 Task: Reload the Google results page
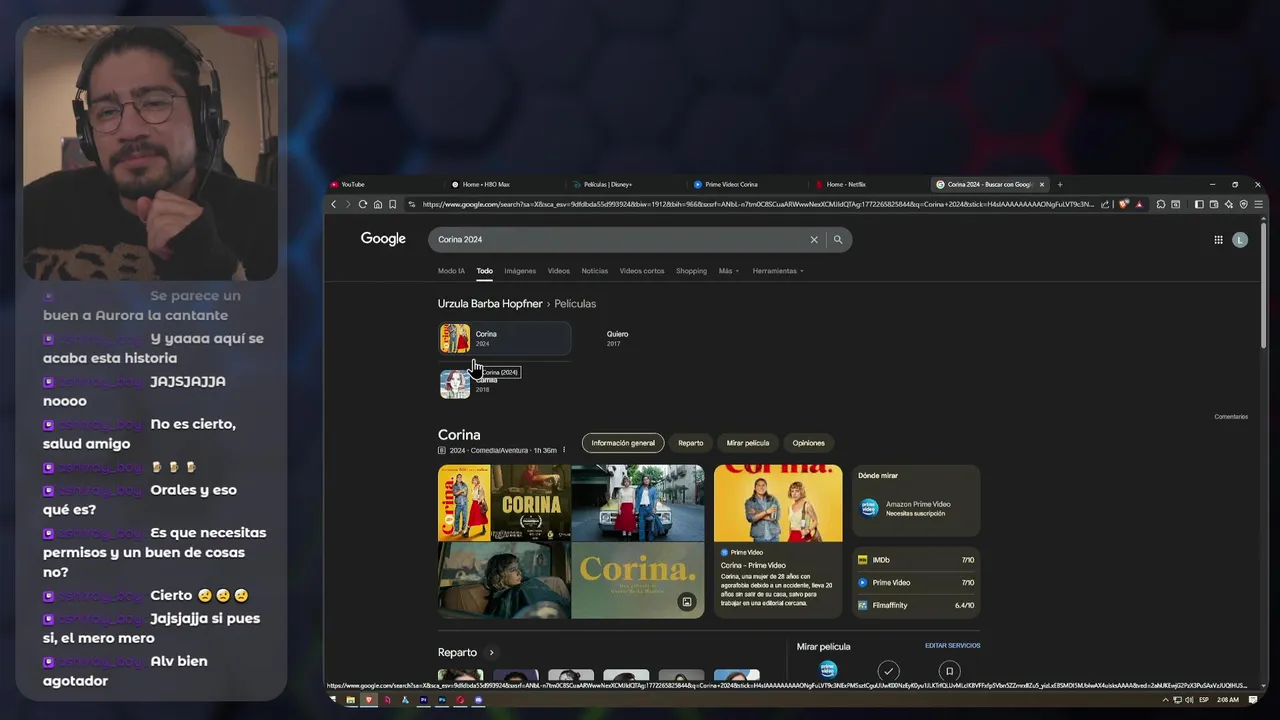(363, 204)
